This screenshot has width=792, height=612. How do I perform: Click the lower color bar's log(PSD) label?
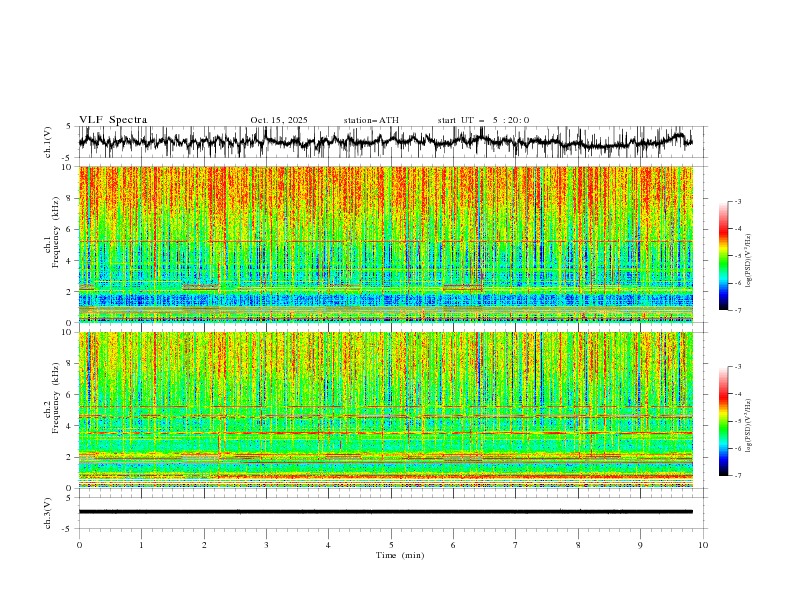click(x=749, y=425)
